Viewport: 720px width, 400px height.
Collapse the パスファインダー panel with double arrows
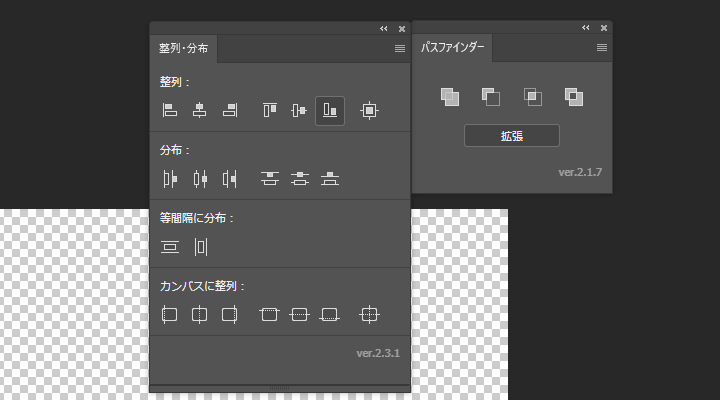(x=586, y=28)
